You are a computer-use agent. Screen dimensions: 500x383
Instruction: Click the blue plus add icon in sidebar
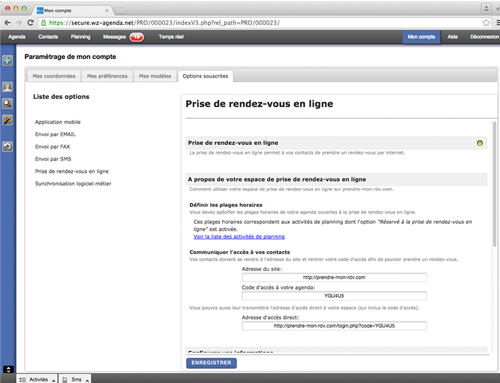point(8,61)
